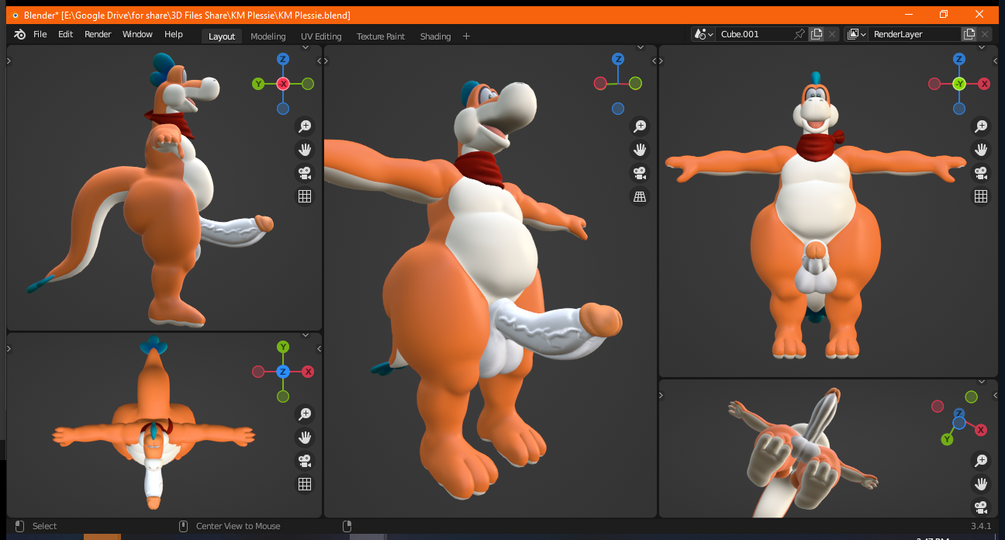Viewport: 1005px width, 540px height.
Task: Open the Edit menu
Action: 65,35
